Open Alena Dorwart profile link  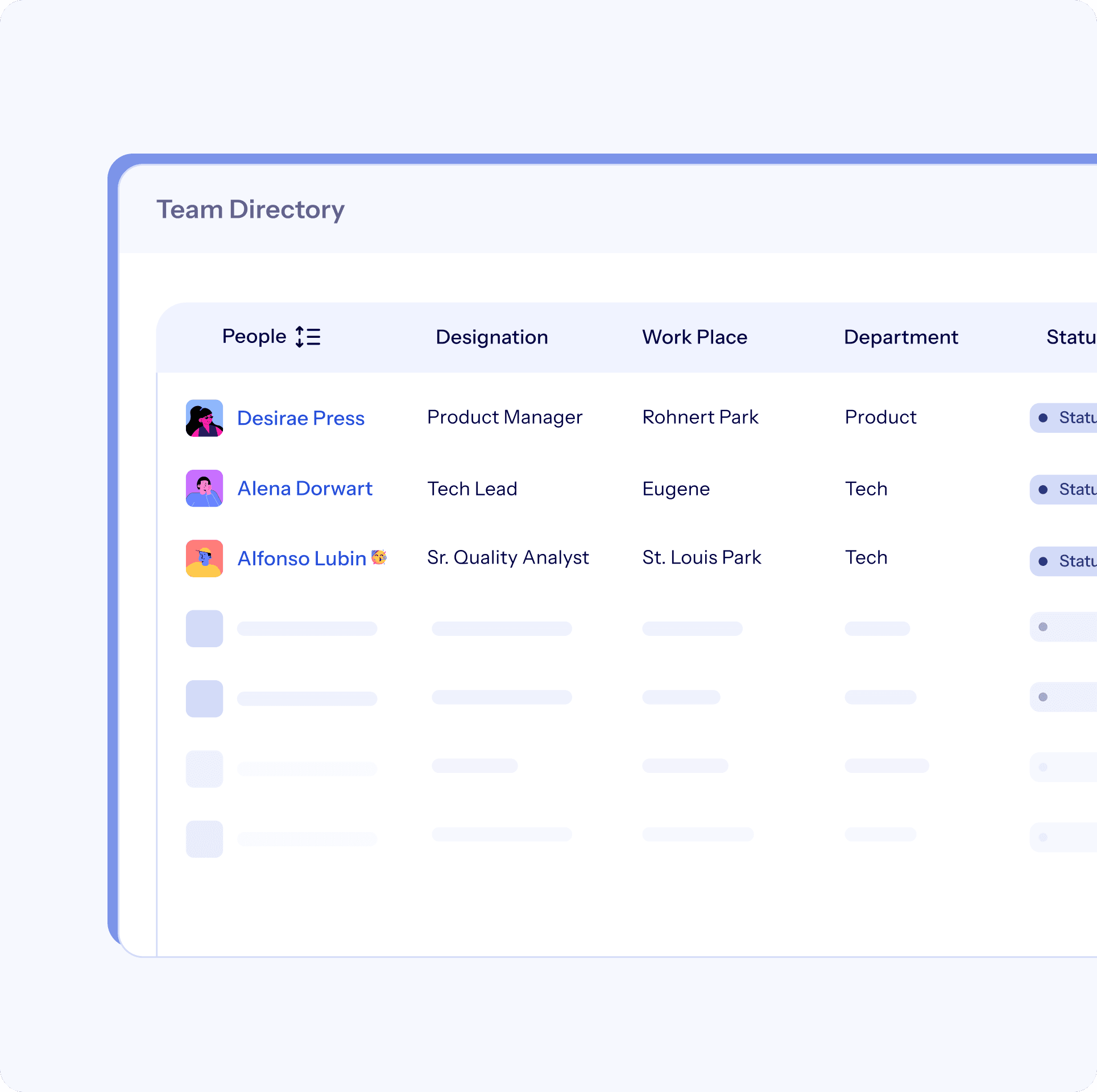pyautogui.click(x=304, y=489)
